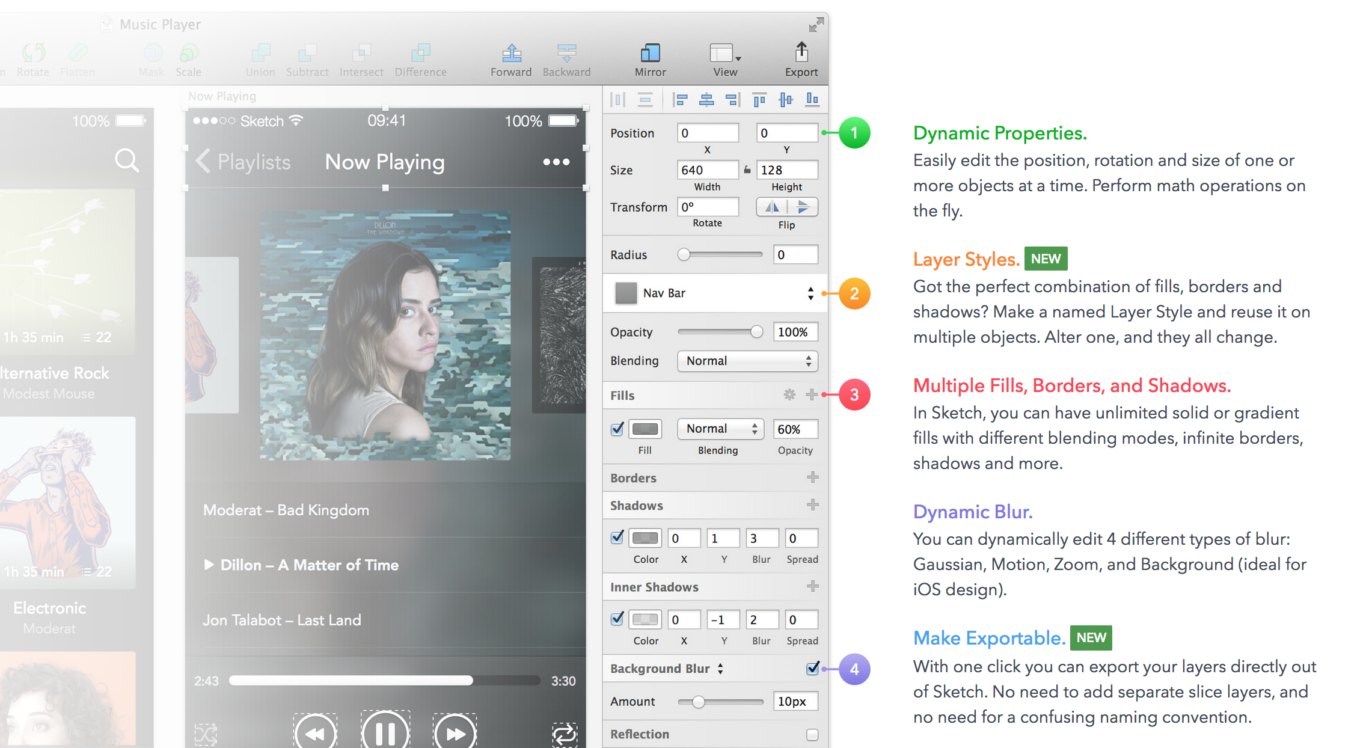The image size is (1366, 748).
Task: Flip the layer vertically
Action: [x=803, y=207]
